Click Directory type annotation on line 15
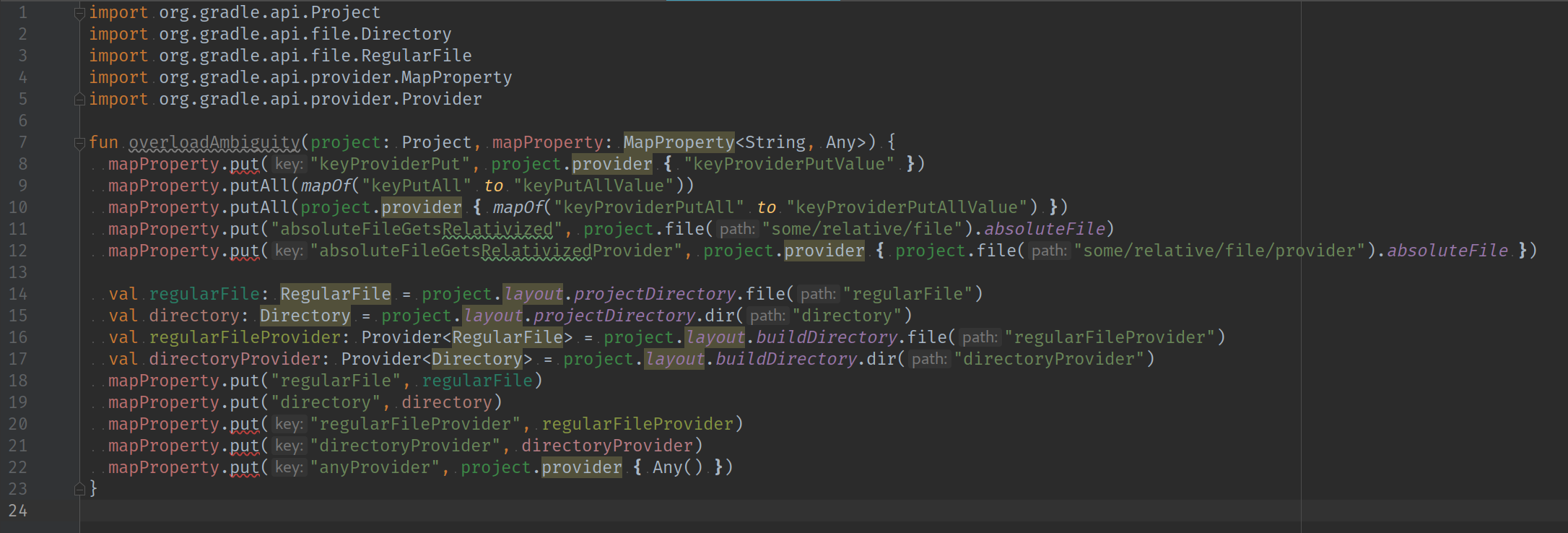The image size is (1568, 533). point(305,316)
